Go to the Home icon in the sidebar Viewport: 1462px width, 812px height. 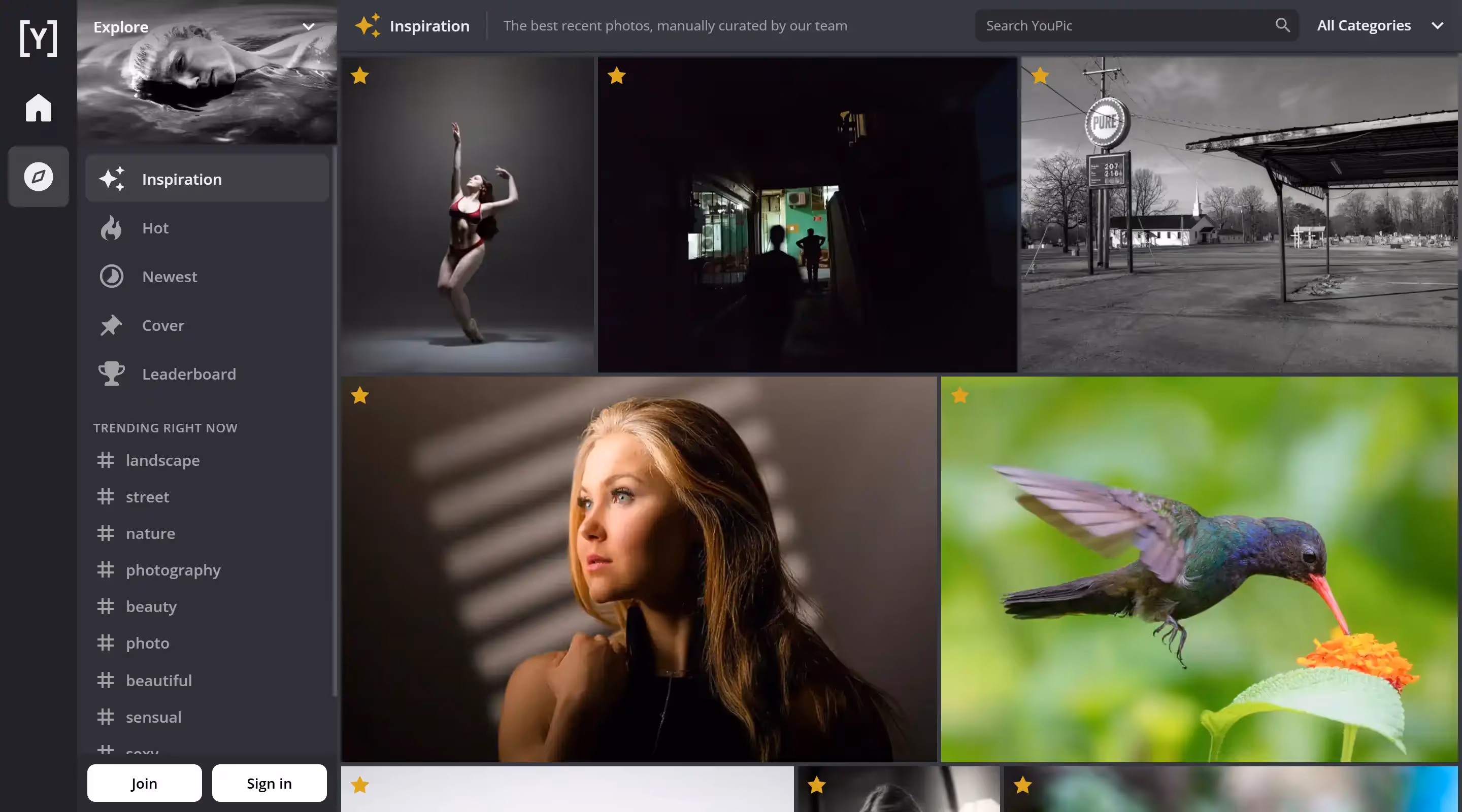(x=38, y=107)
